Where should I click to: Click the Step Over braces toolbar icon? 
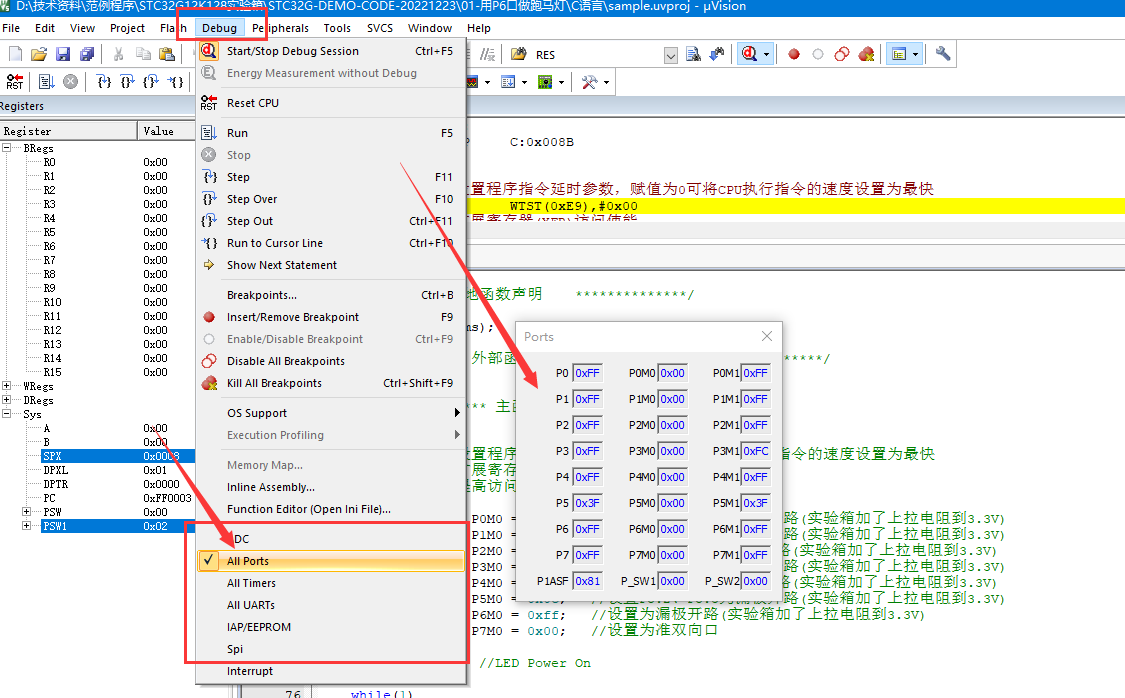click(x=127, y=82)
